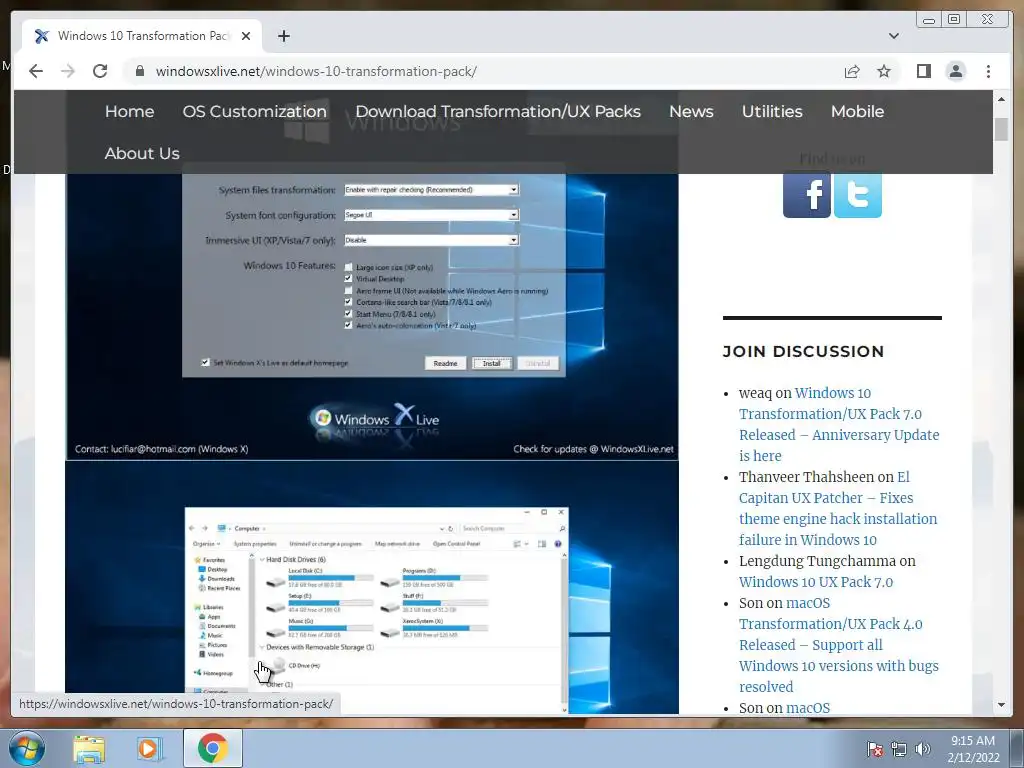1024x768 pixels.
Task: Click the Chrome taskbar icon
Action: 212,748
